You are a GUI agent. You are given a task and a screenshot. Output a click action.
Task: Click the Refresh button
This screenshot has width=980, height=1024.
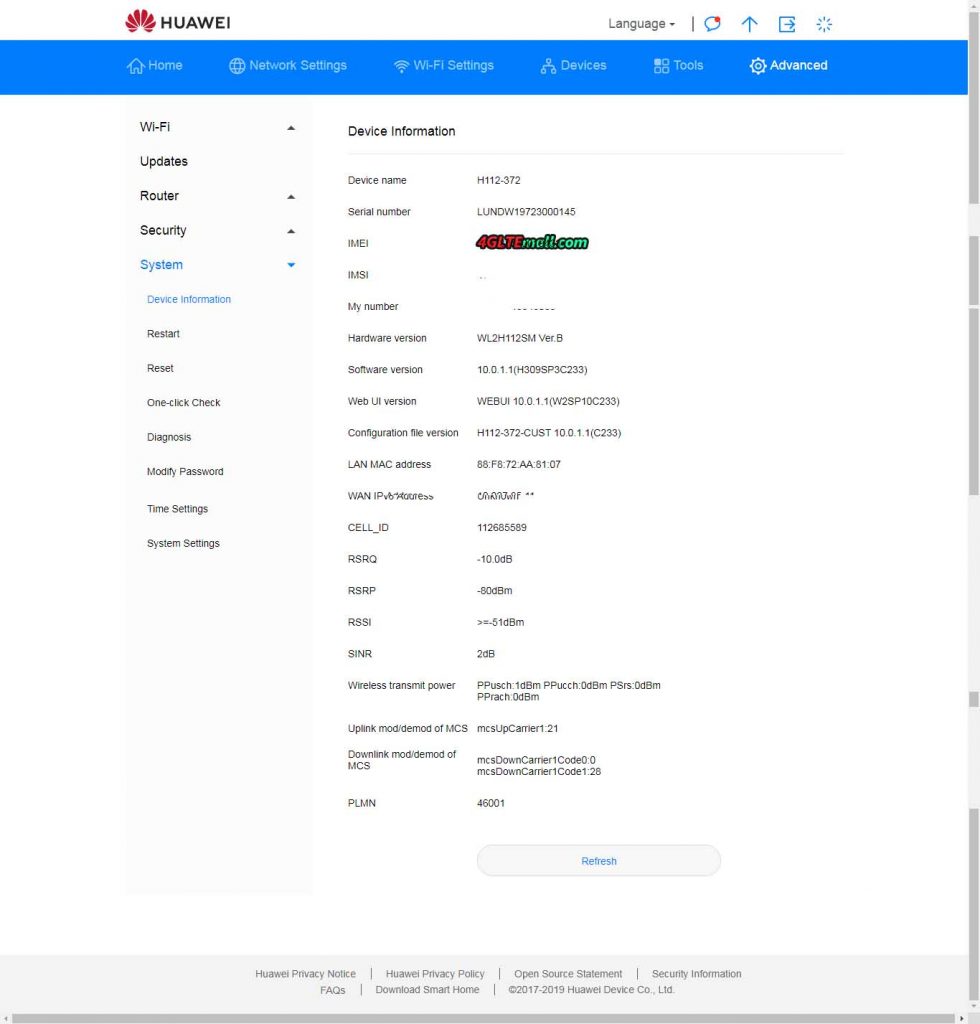598,860
